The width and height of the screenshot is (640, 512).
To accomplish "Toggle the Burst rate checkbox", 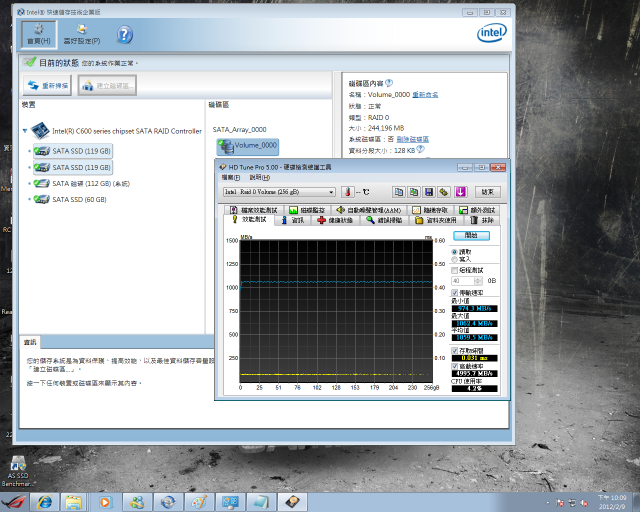I will pos(454,366).
